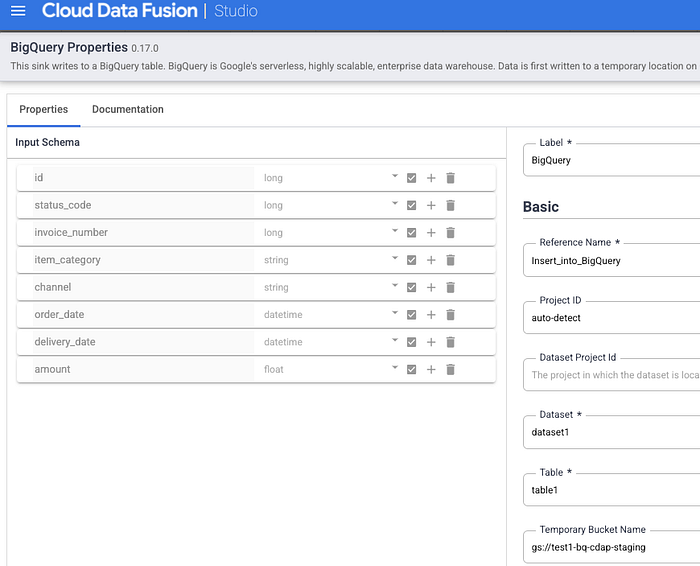Add a field after item_category
The height and width of the screenshot is (566, 700).
pos(431,260)
